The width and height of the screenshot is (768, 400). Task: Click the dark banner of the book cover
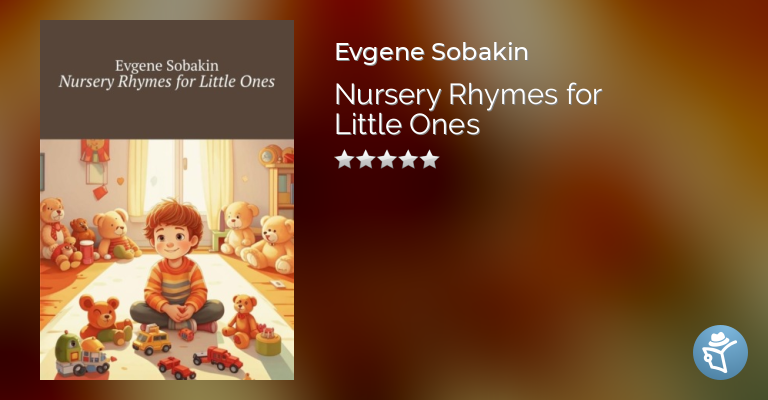point(167,79)
